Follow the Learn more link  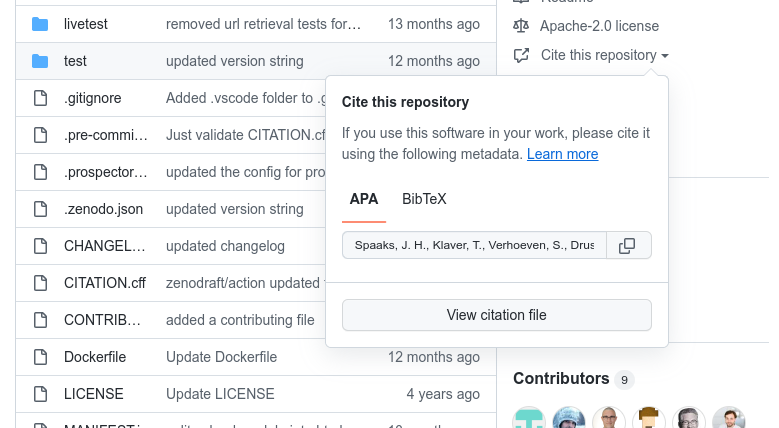click(x=562, y=154)
